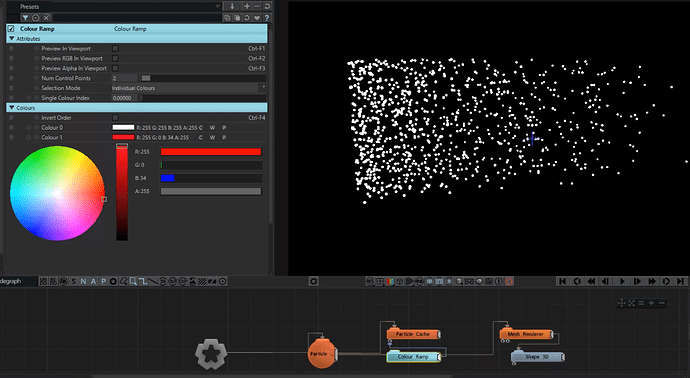Enable the Invert Order checkbox
Screen dimensions: 690x378
tap(115, 117)
